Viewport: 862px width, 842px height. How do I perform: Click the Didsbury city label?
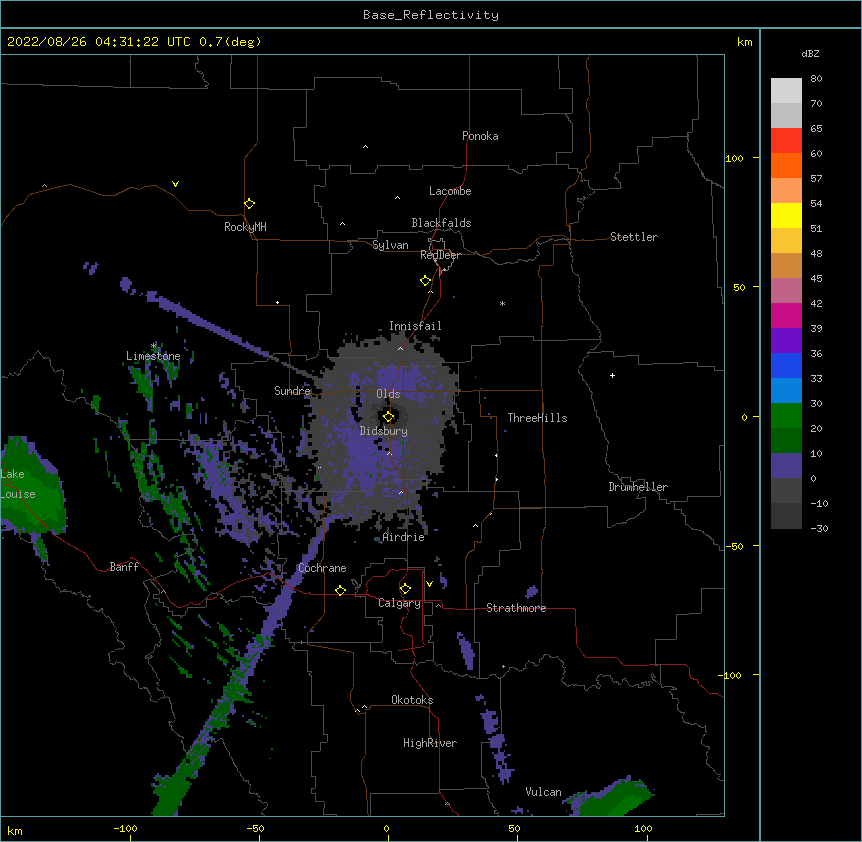(384, 431)
